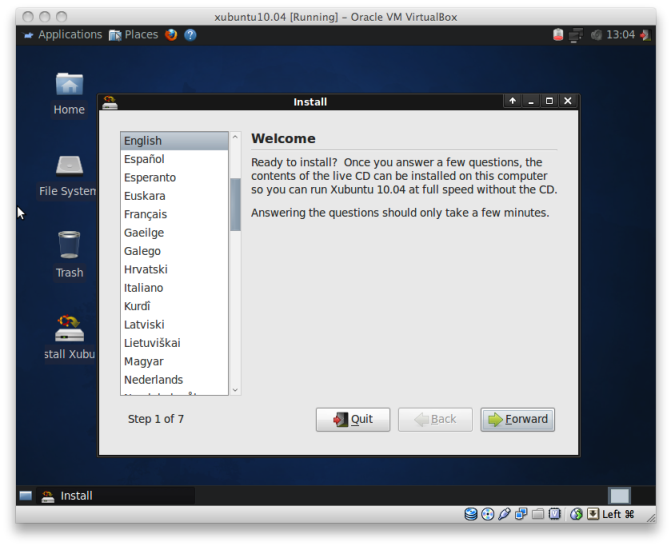Open the Install window menu icon

click(x=110, y=102)
